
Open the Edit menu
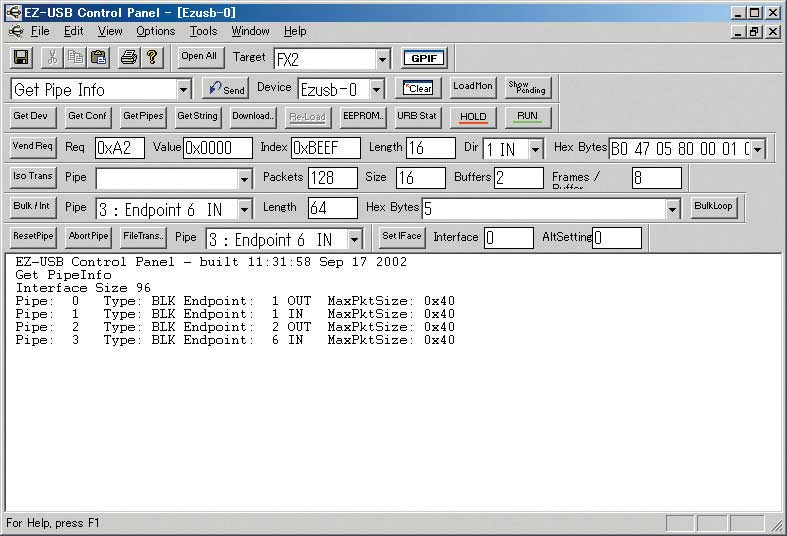click(73, 31)
